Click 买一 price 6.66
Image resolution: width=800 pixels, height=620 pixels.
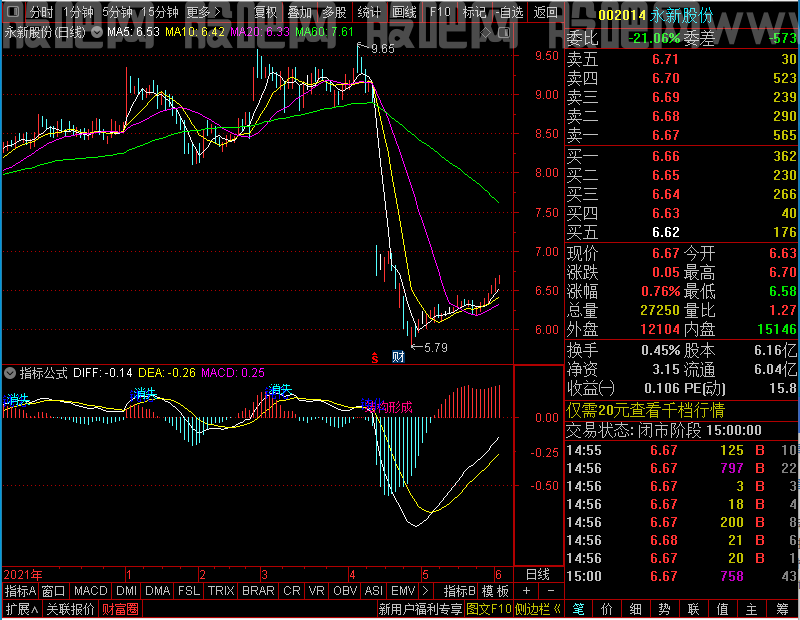665,156
